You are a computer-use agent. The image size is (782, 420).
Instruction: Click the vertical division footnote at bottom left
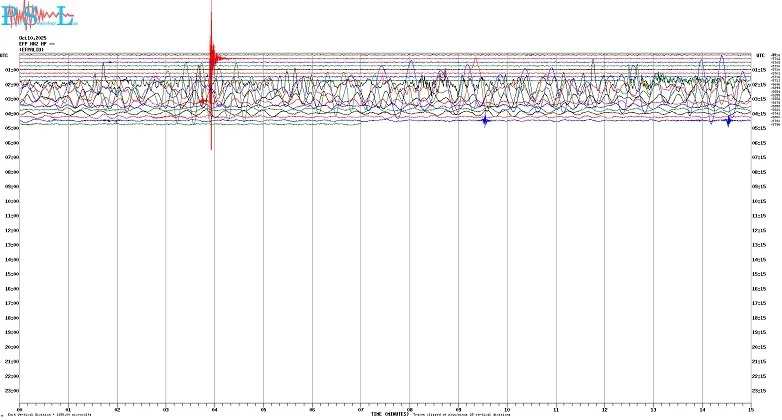pyautogui.click(x=50, y=415)
